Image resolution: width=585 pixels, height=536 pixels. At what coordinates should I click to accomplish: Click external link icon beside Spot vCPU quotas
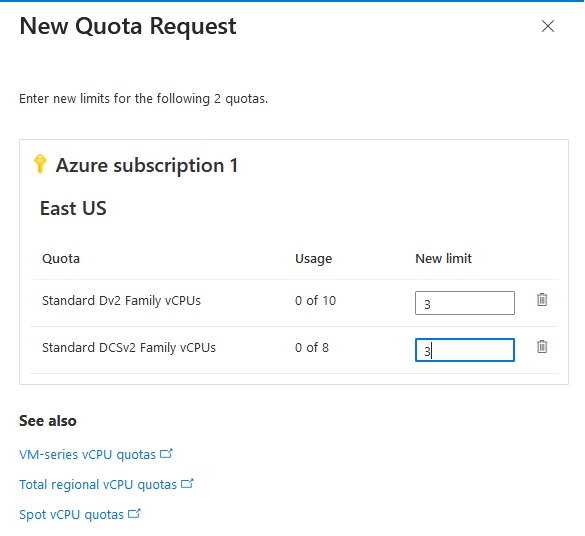(134, 513)
